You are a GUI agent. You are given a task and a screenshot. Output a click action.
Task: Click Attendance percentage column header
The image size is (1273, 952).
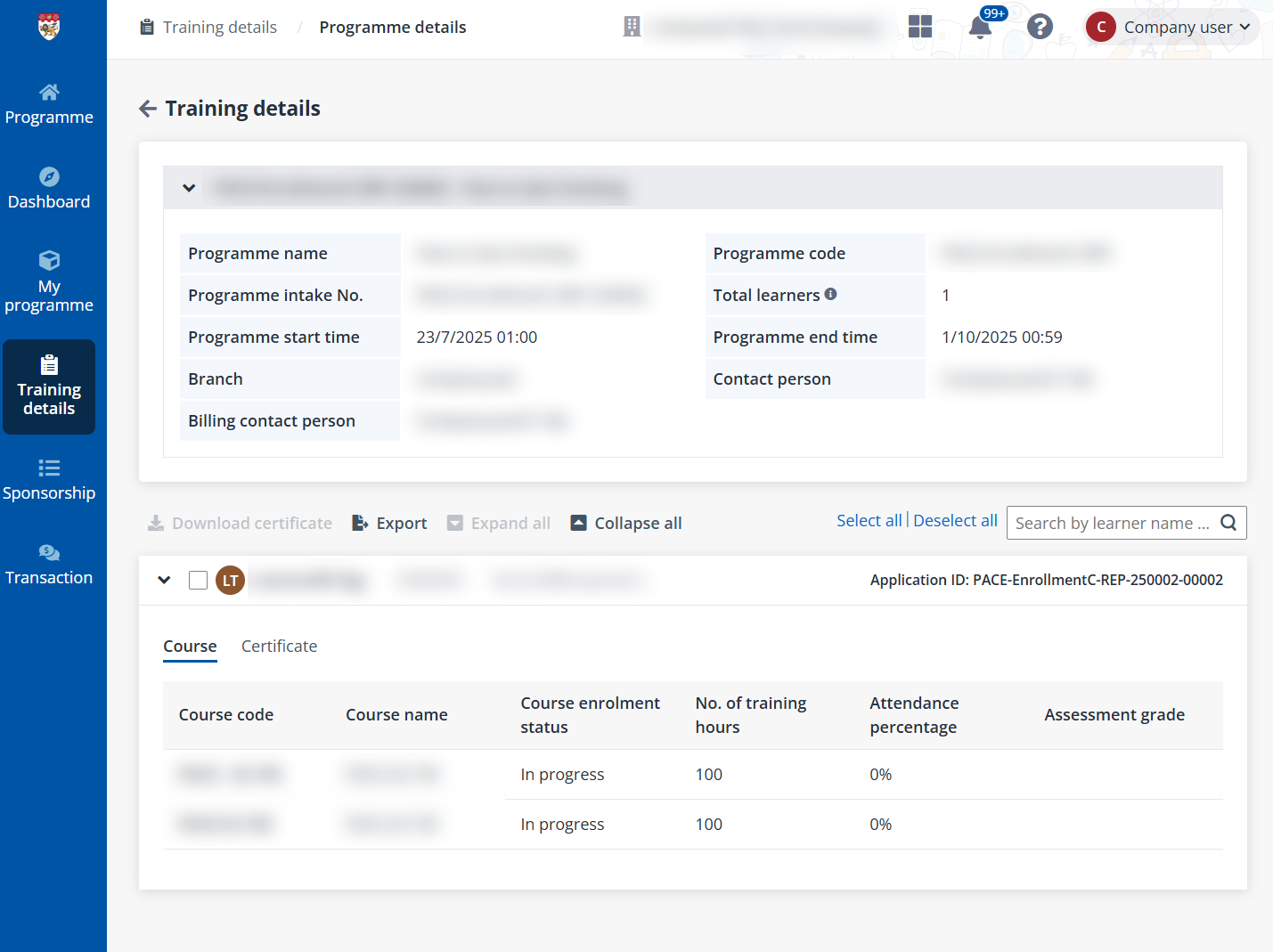point(914,715)
